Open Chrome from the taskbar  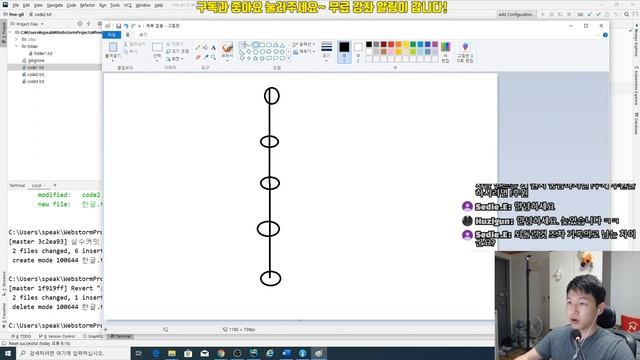point(221,353)
